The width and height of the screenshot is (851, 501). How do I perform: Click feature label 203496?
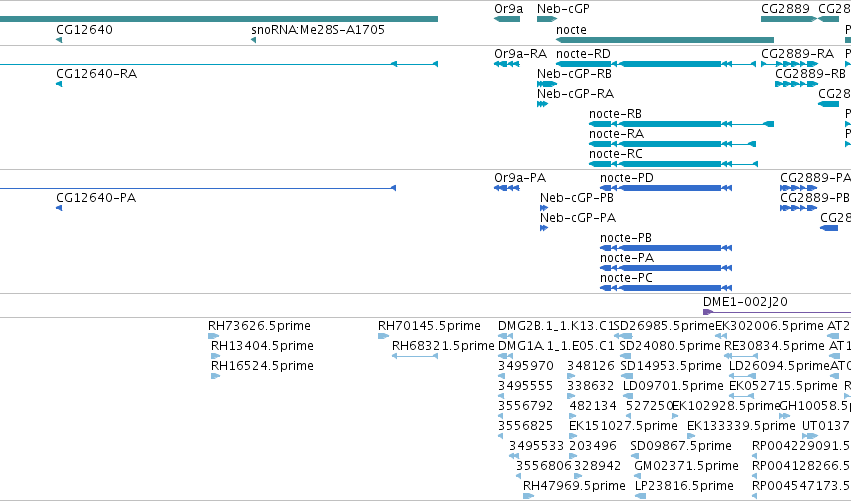click(593, 447)
